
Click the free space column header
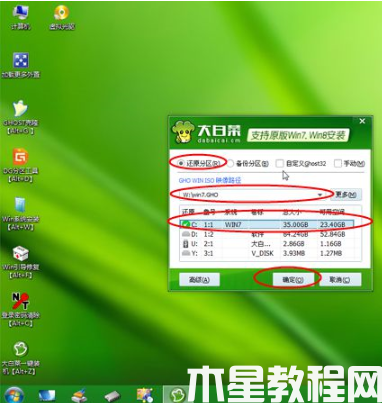pos(332,212)
